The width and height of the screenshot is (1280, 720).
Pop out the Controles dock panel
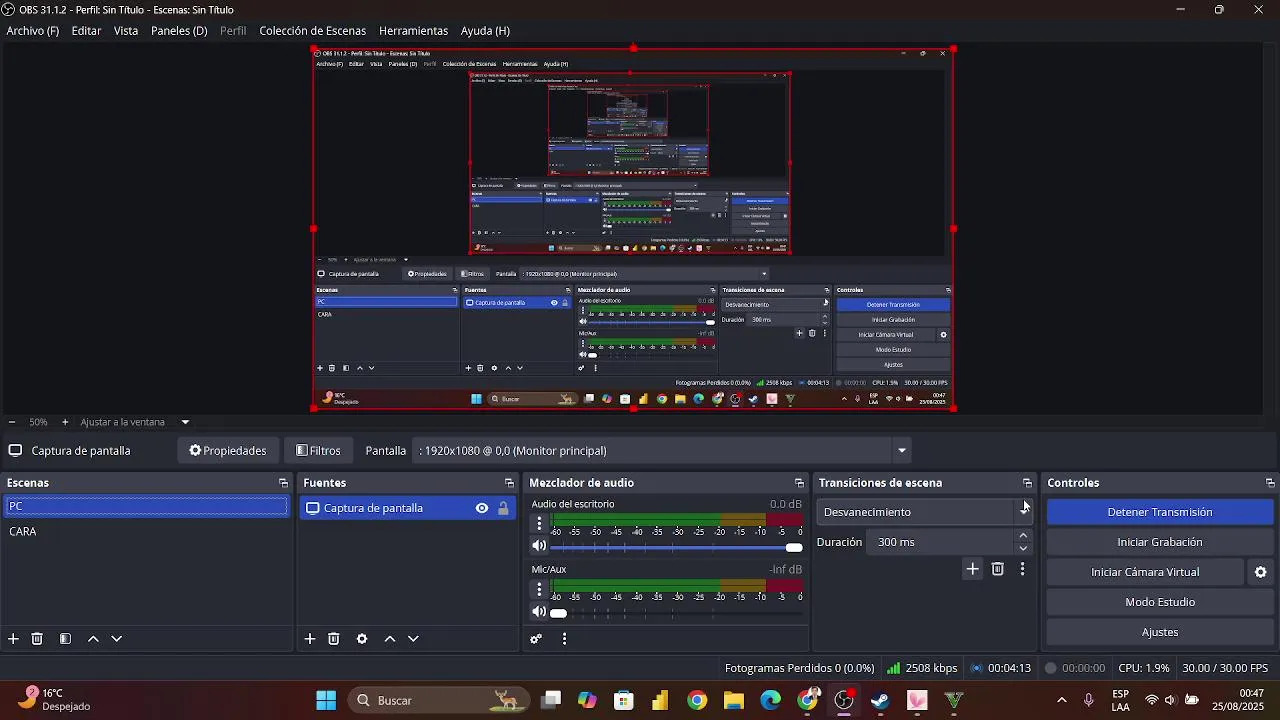tap(1270, 483)
